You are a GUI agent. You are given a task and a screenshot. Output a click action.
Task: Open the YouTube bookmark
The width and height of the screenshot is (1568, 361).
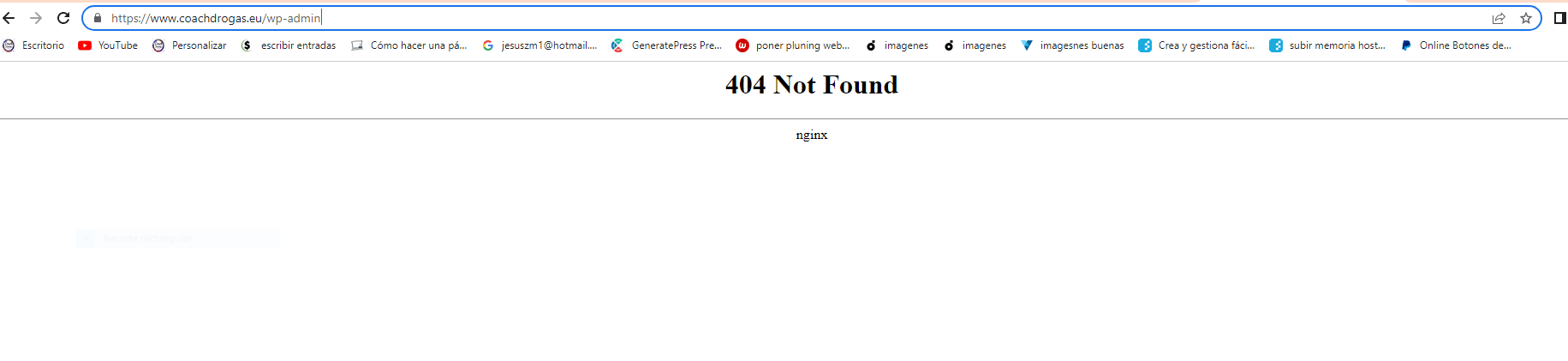(108, 45)
